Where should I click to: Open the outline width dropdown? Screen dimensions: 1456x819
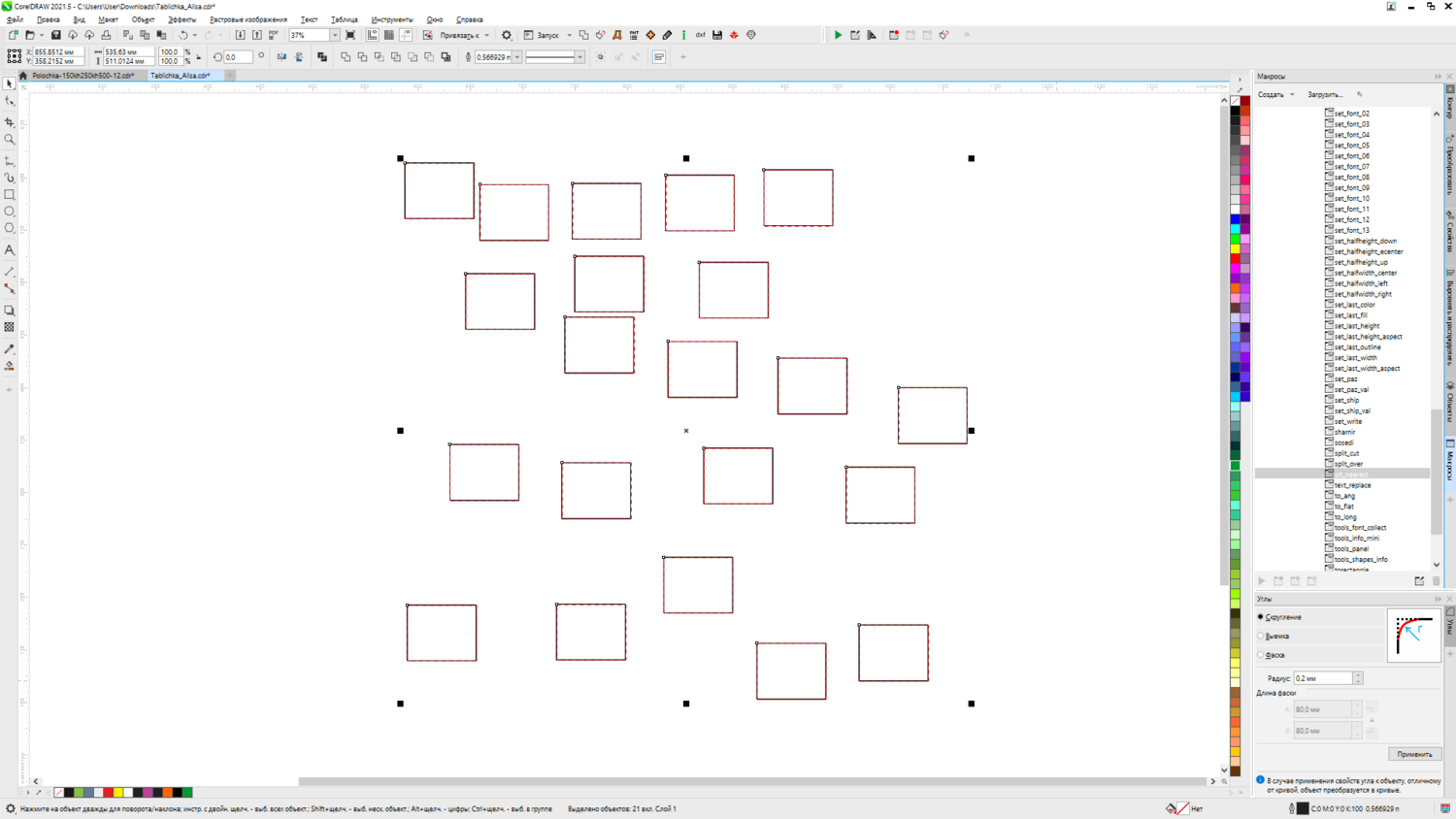tap(517, 57)
